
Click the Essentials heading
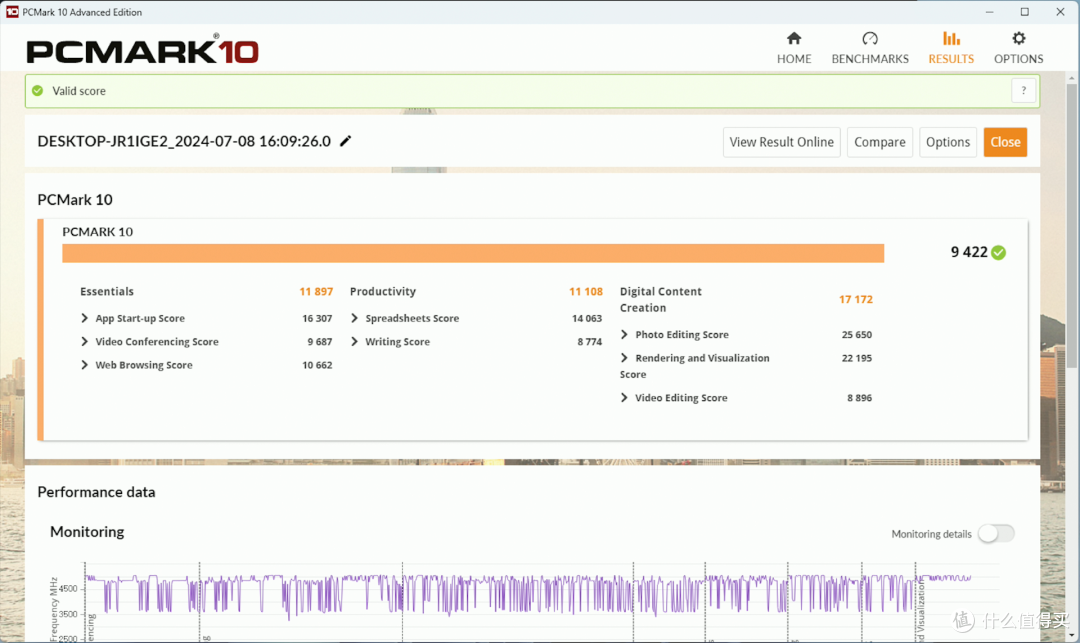pos(107,292)
